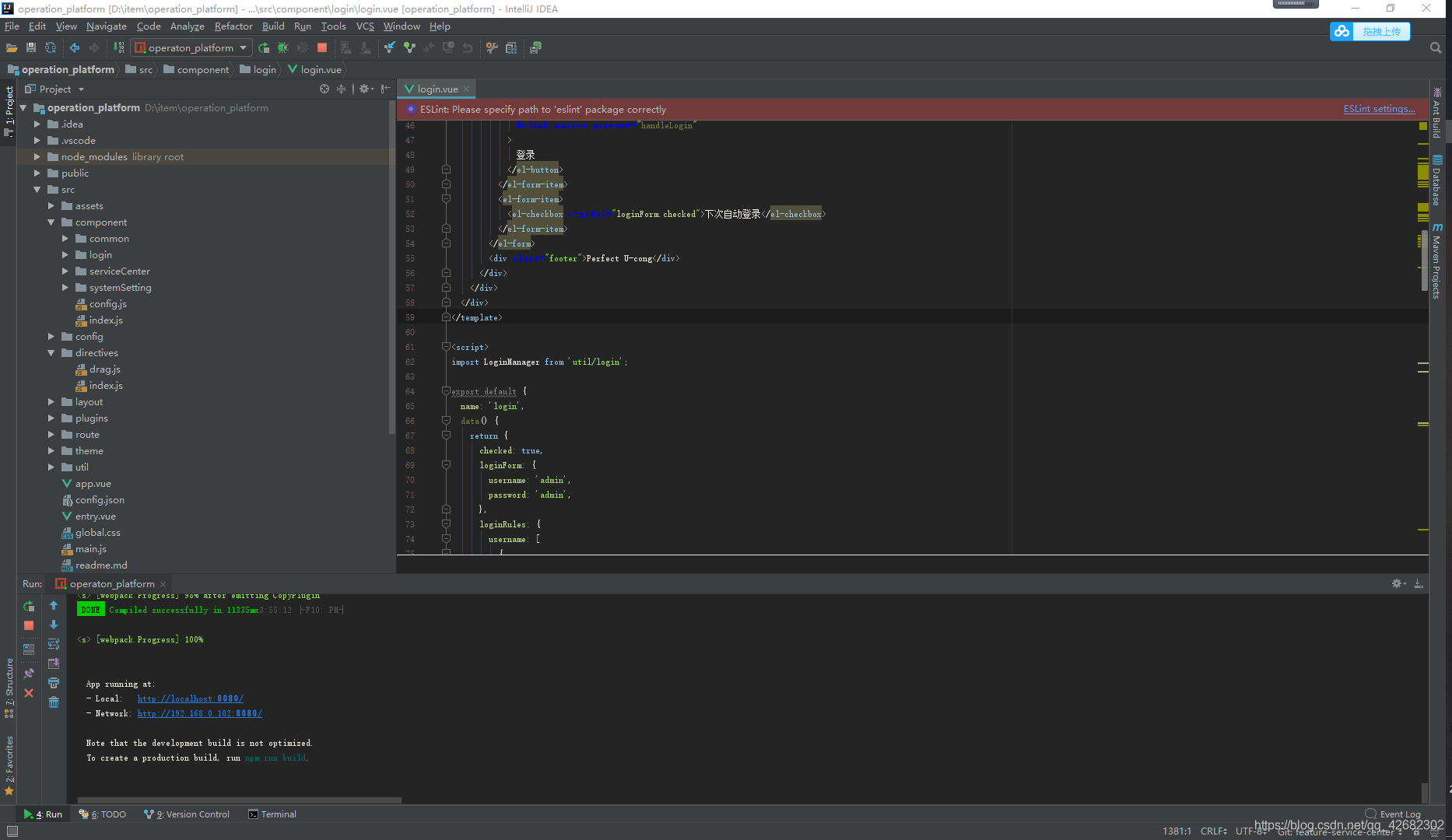Open Search Everywhere magnifier icon
The height and width of the screenshot is (840, 1452).
(1436, 47)
